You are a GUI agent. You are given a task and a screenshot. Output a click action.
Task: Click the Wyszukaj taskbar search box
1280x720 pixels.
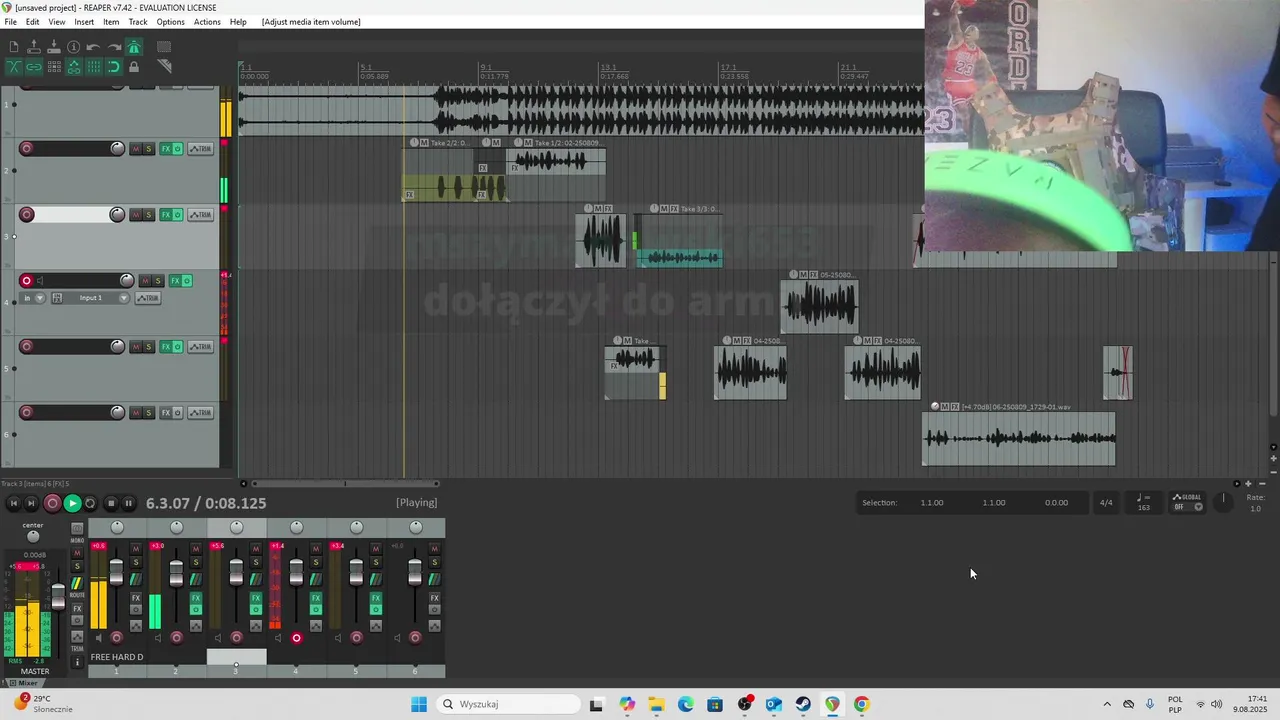[508, 704]
